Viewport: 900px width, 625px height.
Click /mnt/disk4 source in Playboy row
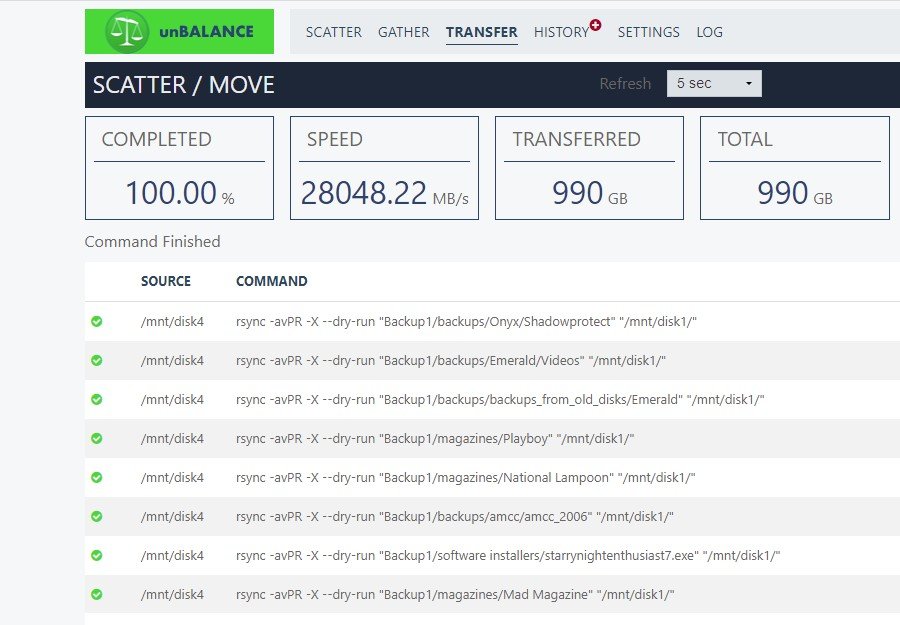pyautogui.click(x=172, y=438)
